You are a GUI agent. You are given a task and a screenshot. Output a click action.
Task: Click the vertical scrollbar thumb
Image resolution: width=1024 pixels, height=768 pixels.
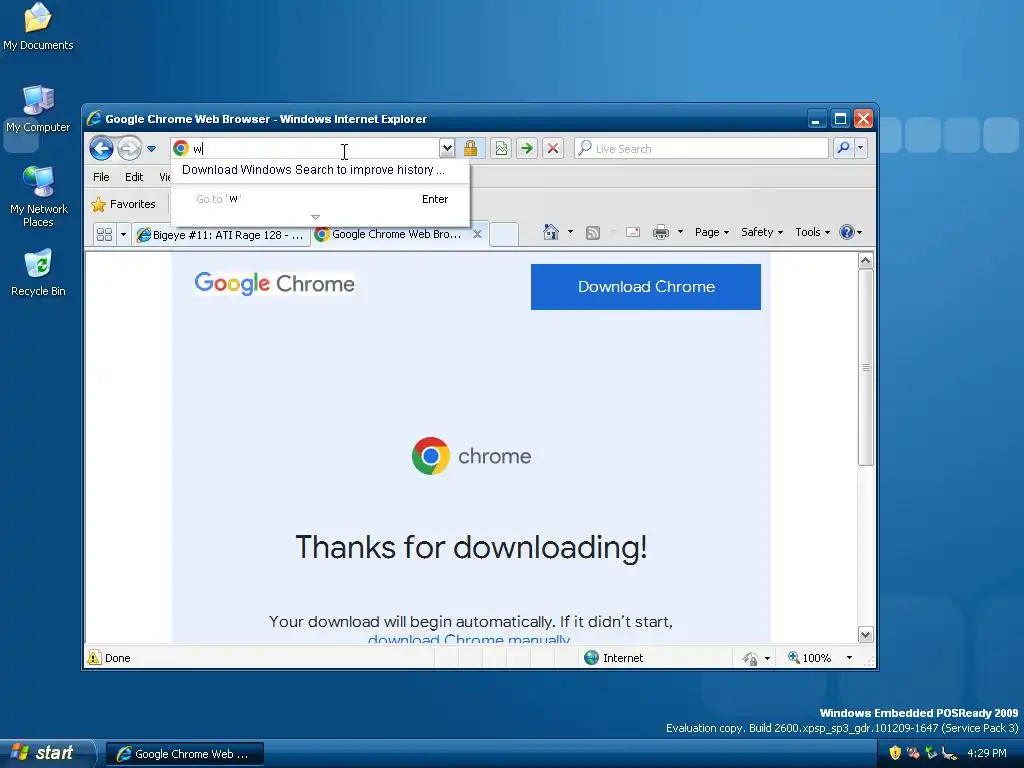(x=865, y=368)
